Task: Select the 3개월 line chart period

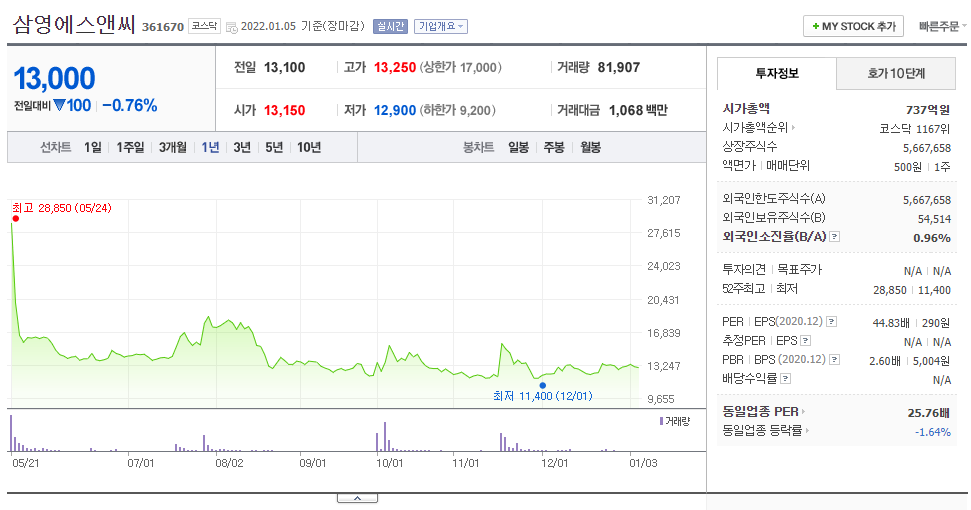Action: (173, 147)
